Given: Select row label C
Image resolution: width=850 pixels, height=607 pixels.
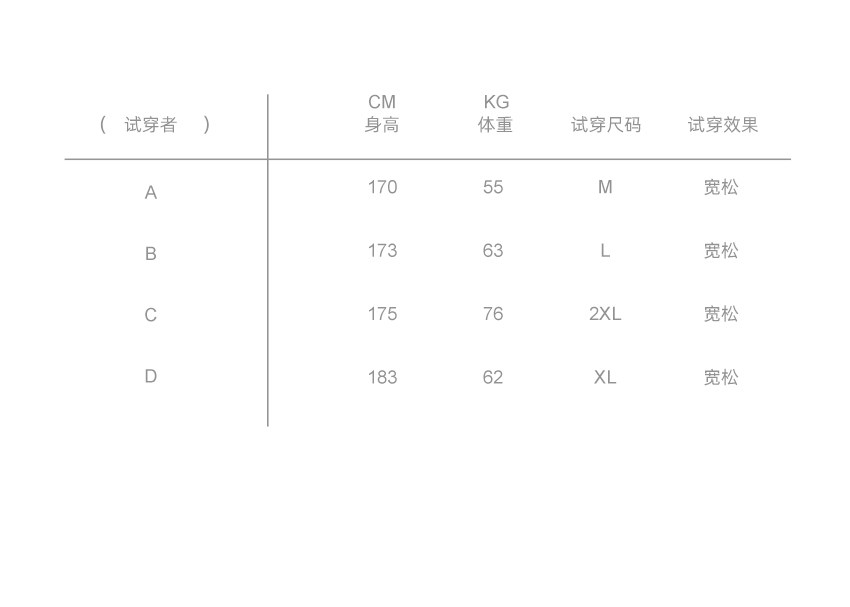Looking at the screenshot, I should [151, 315].
